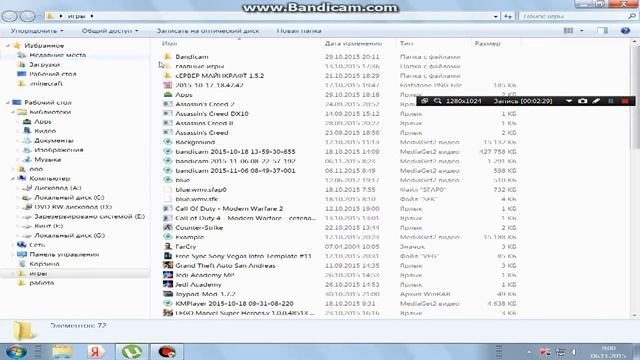Select the Counter-Strike shortcut icon

click(167, 227)
